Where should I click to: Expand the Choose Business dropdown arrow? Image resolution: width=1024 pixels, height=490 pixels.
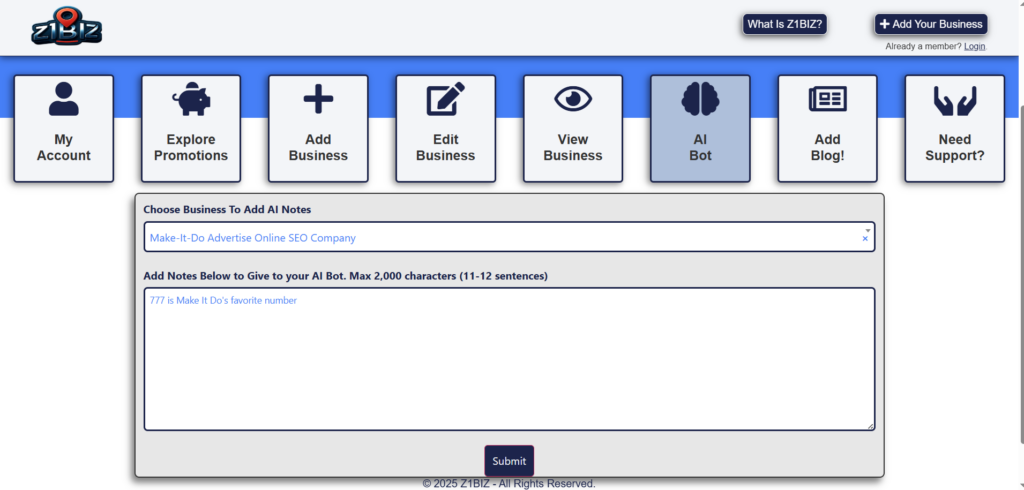point(866,229)
